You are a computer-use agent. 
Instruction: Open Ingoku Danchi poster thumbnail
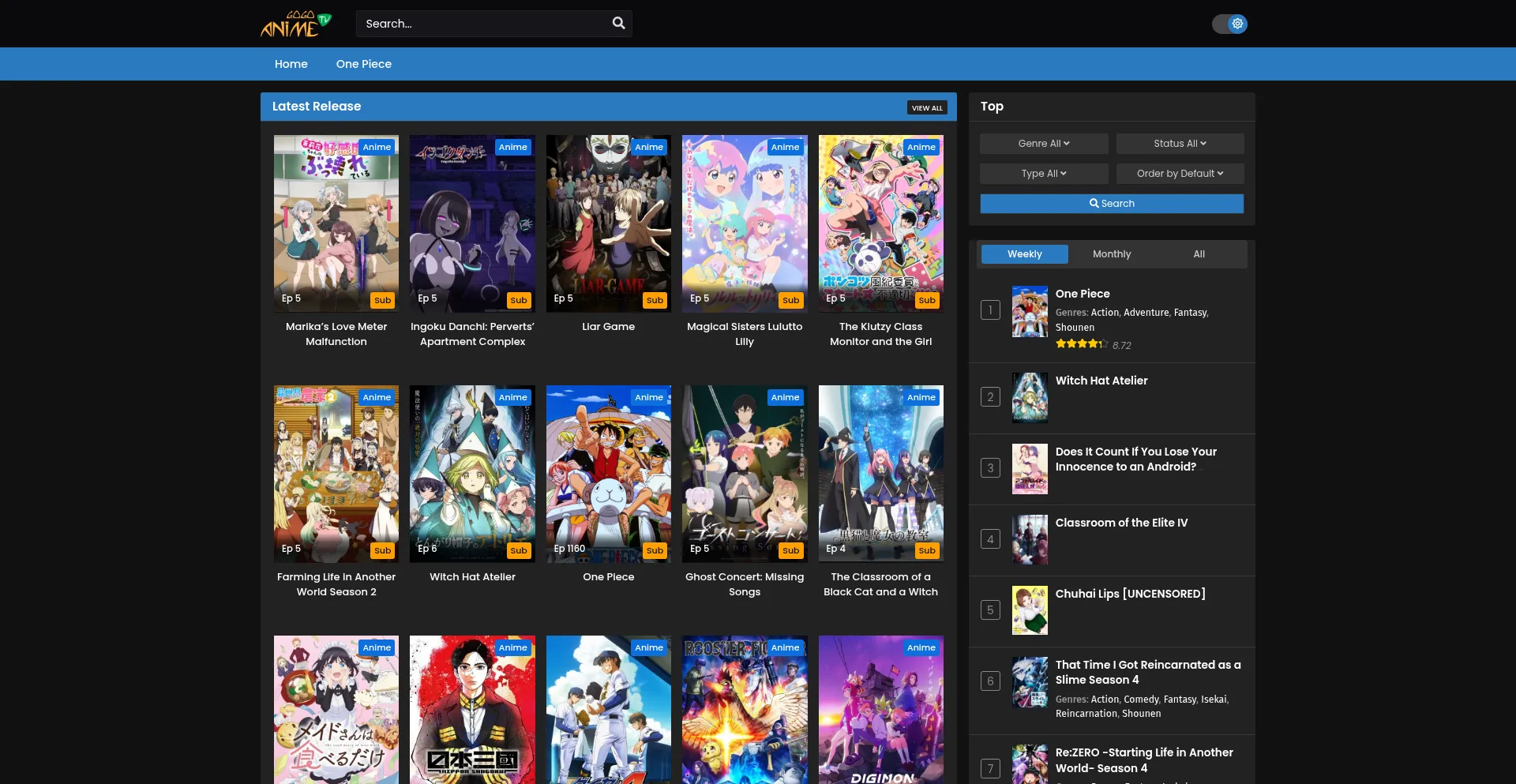(472, 223)
